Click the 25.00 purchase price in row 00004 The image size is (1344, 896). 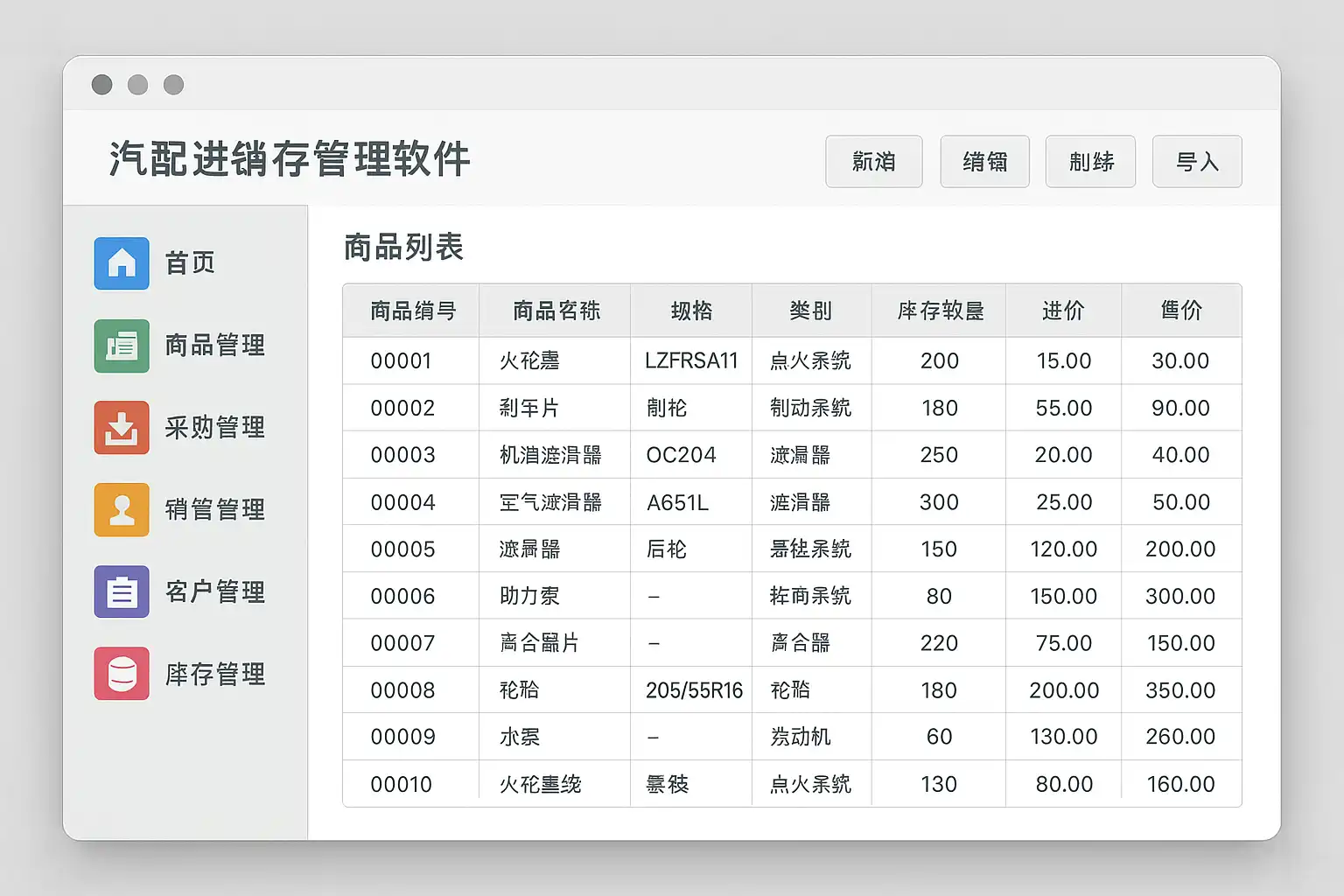pos(1064,502)
